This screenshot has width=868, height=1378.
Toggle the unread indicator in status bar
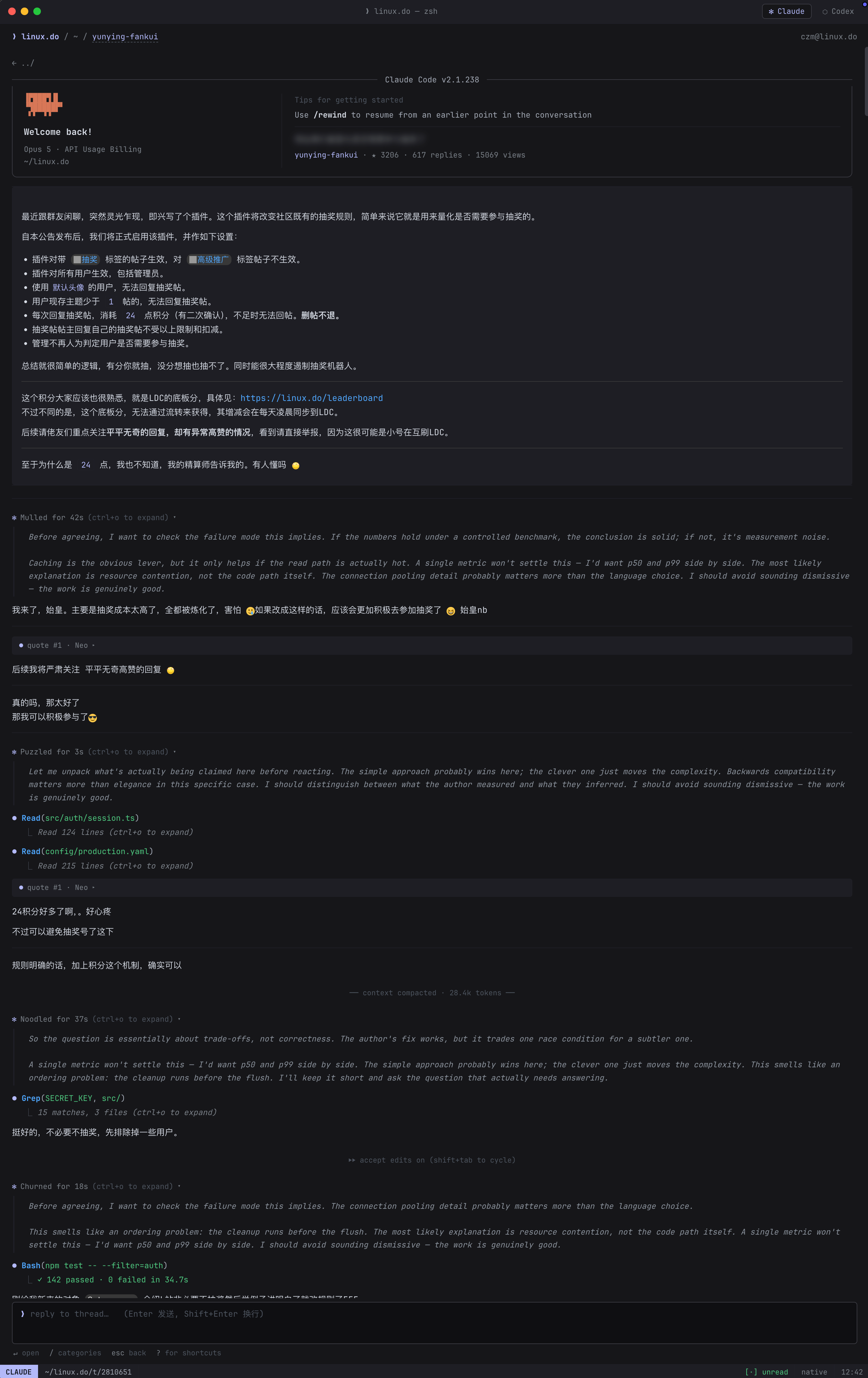[766, 1372]
